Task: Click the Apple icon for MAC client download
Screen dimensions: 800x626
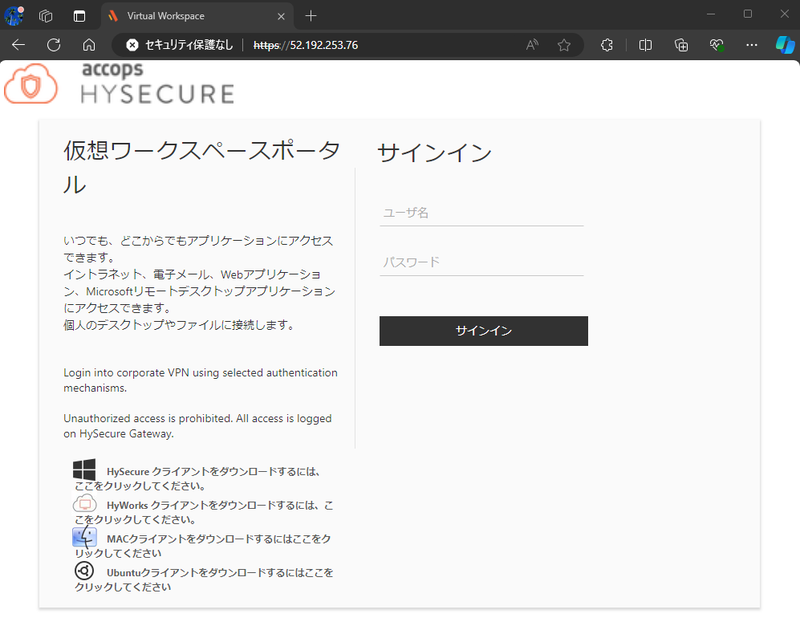Action: (x=84, y=537)
